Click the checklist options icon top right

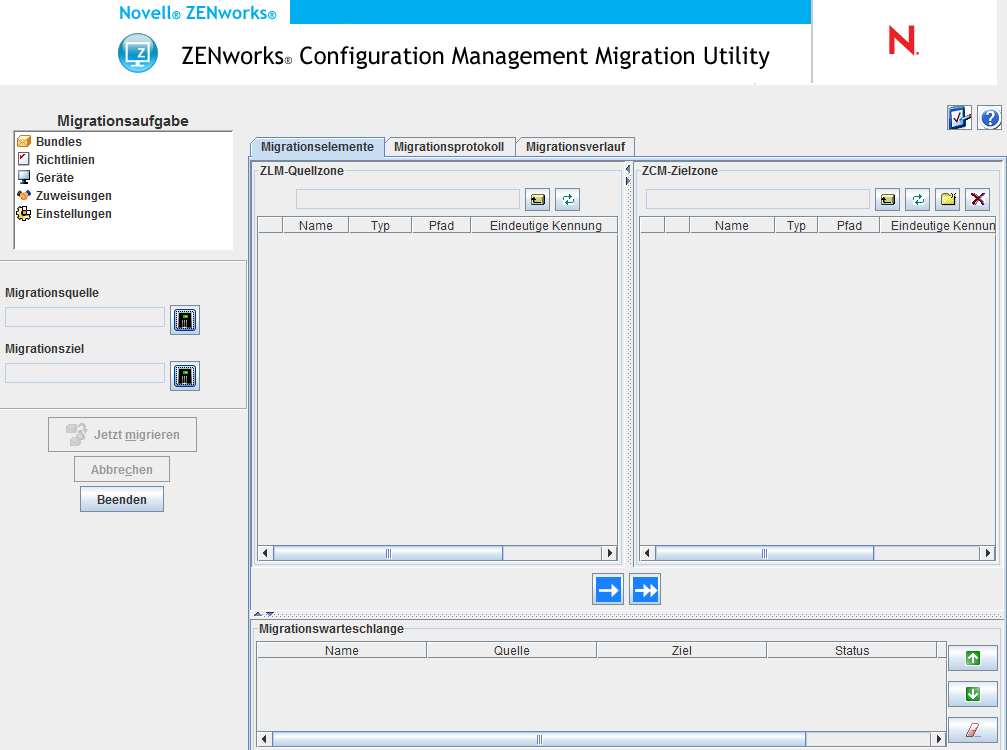tap(959, 118)
